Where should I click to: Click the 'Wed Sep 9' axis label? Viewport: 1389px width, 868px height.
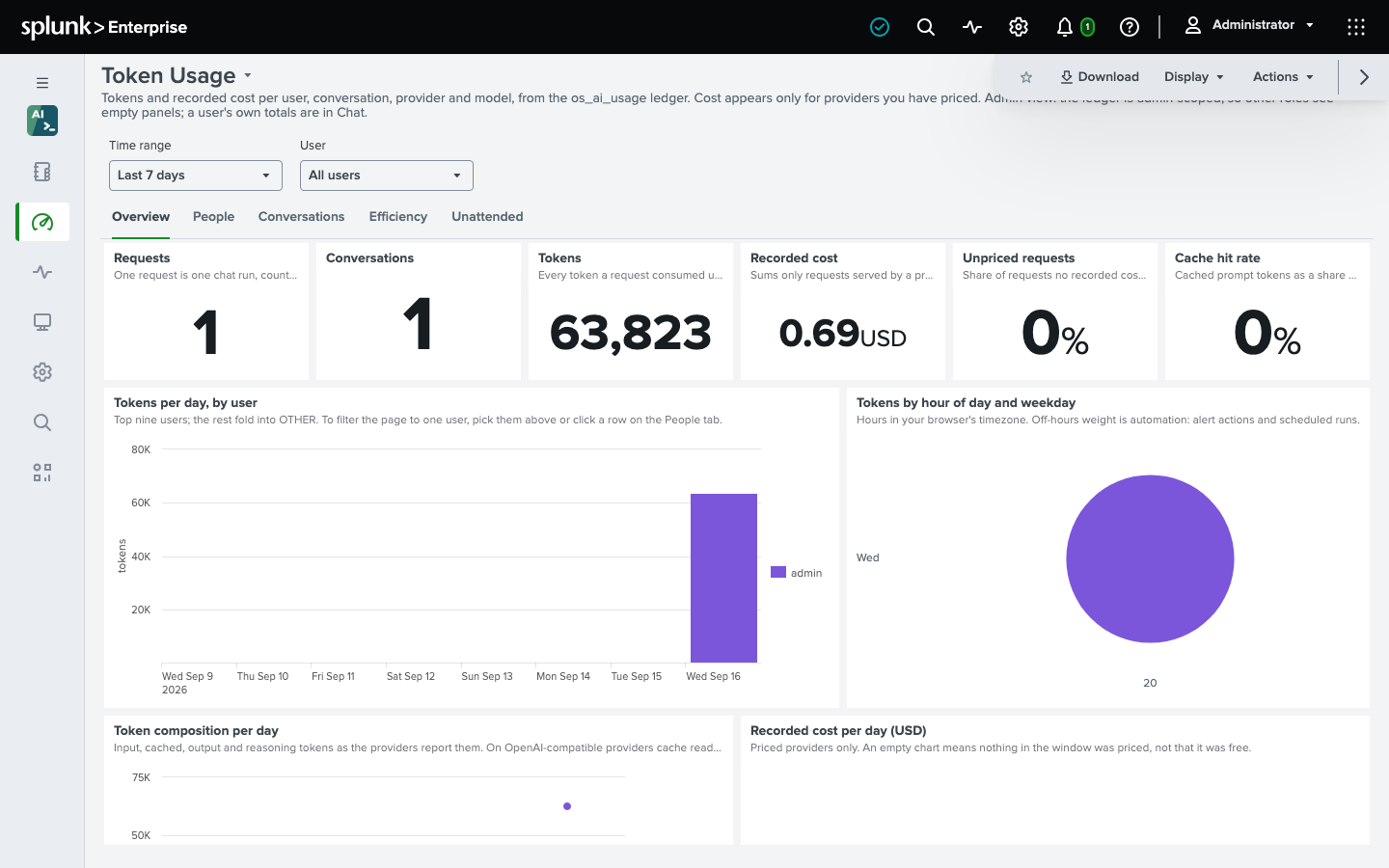pos(187,676)
